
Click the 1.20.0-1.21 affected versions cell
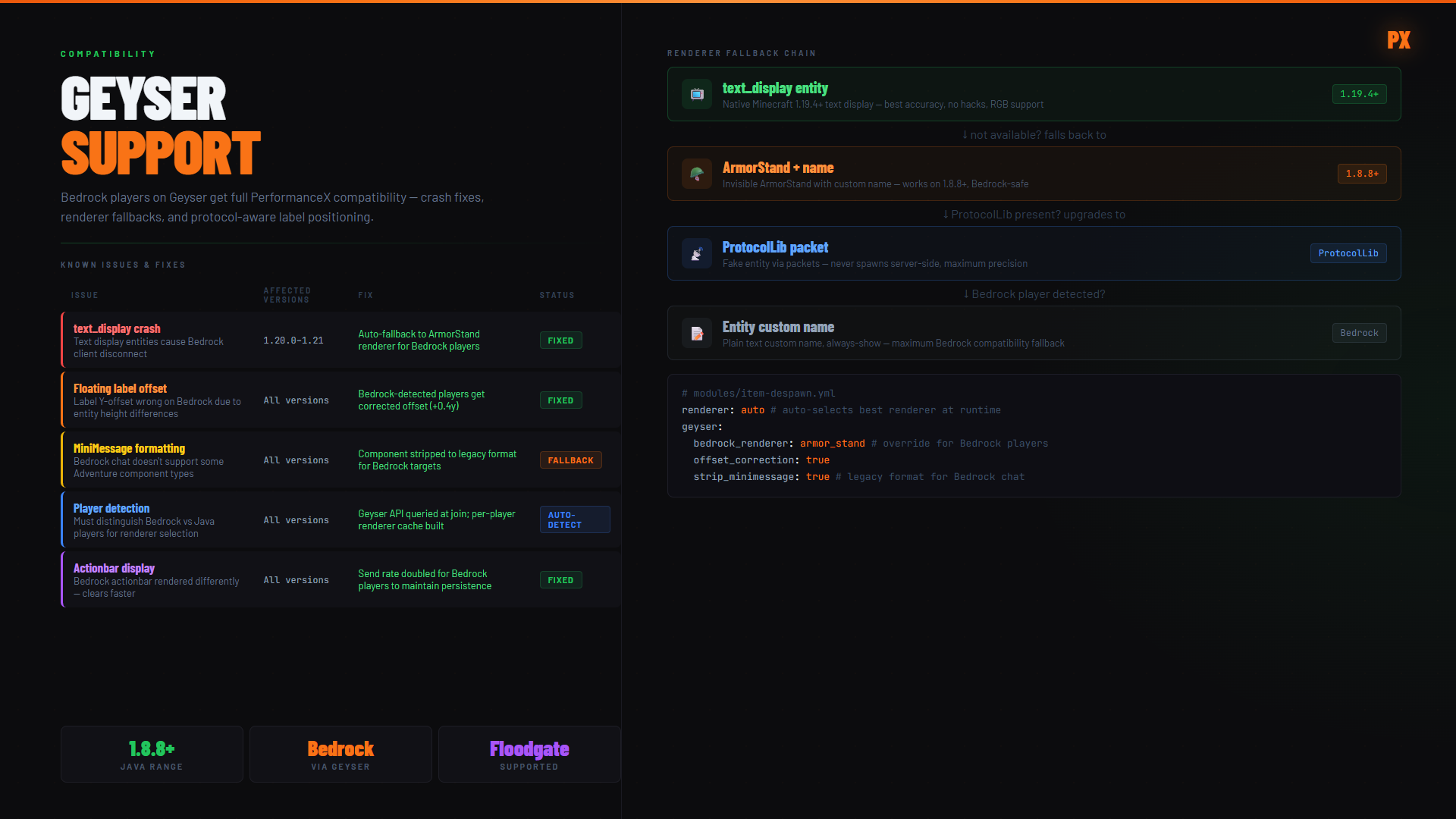click(293, 340)
